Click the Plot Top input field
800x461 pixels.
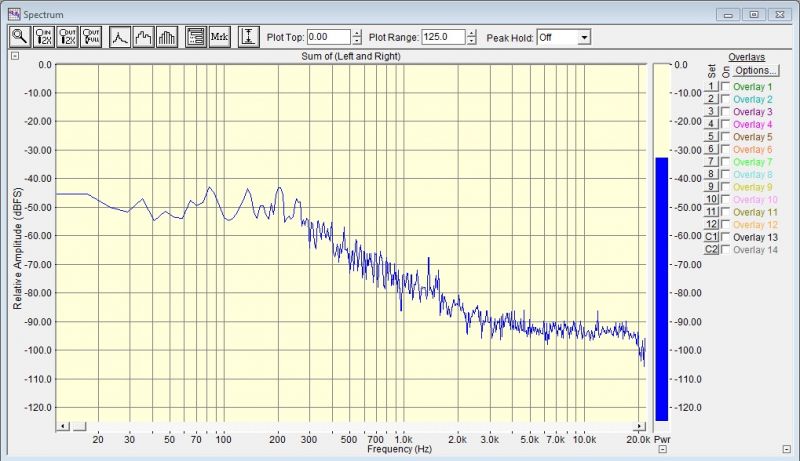(x=329, y=37)
